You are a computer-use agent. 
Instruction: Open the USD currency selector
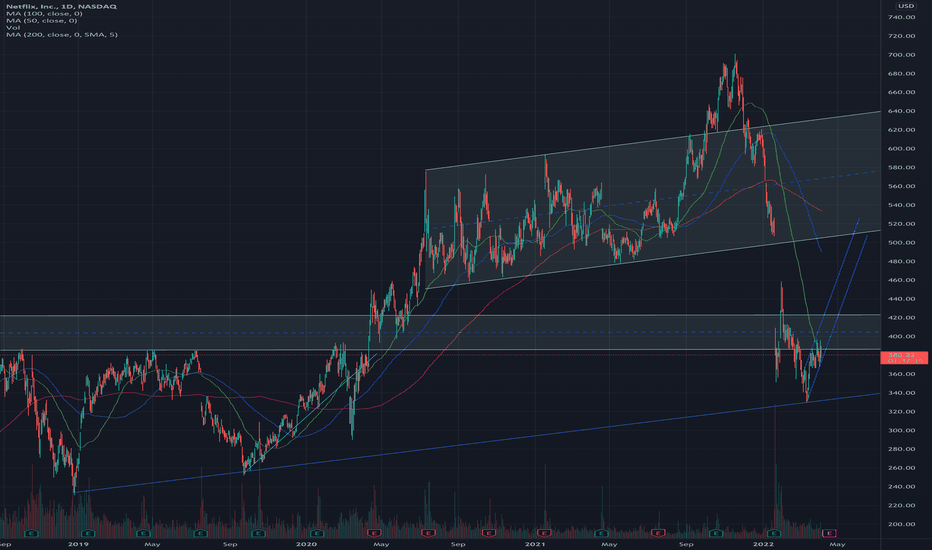[x=906, y=6]
